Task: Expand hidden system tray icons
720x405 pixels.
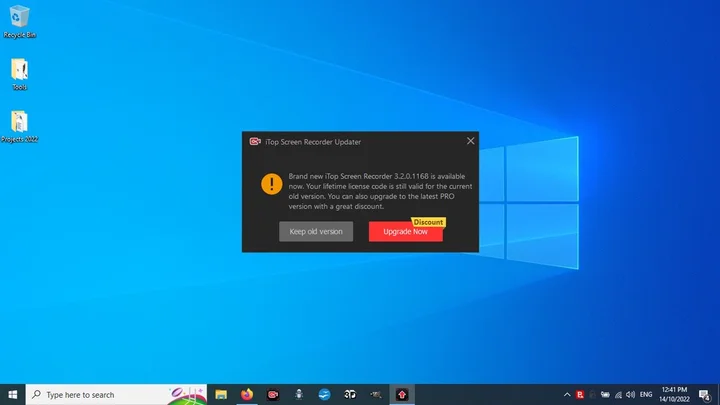Action: point(567,394)
